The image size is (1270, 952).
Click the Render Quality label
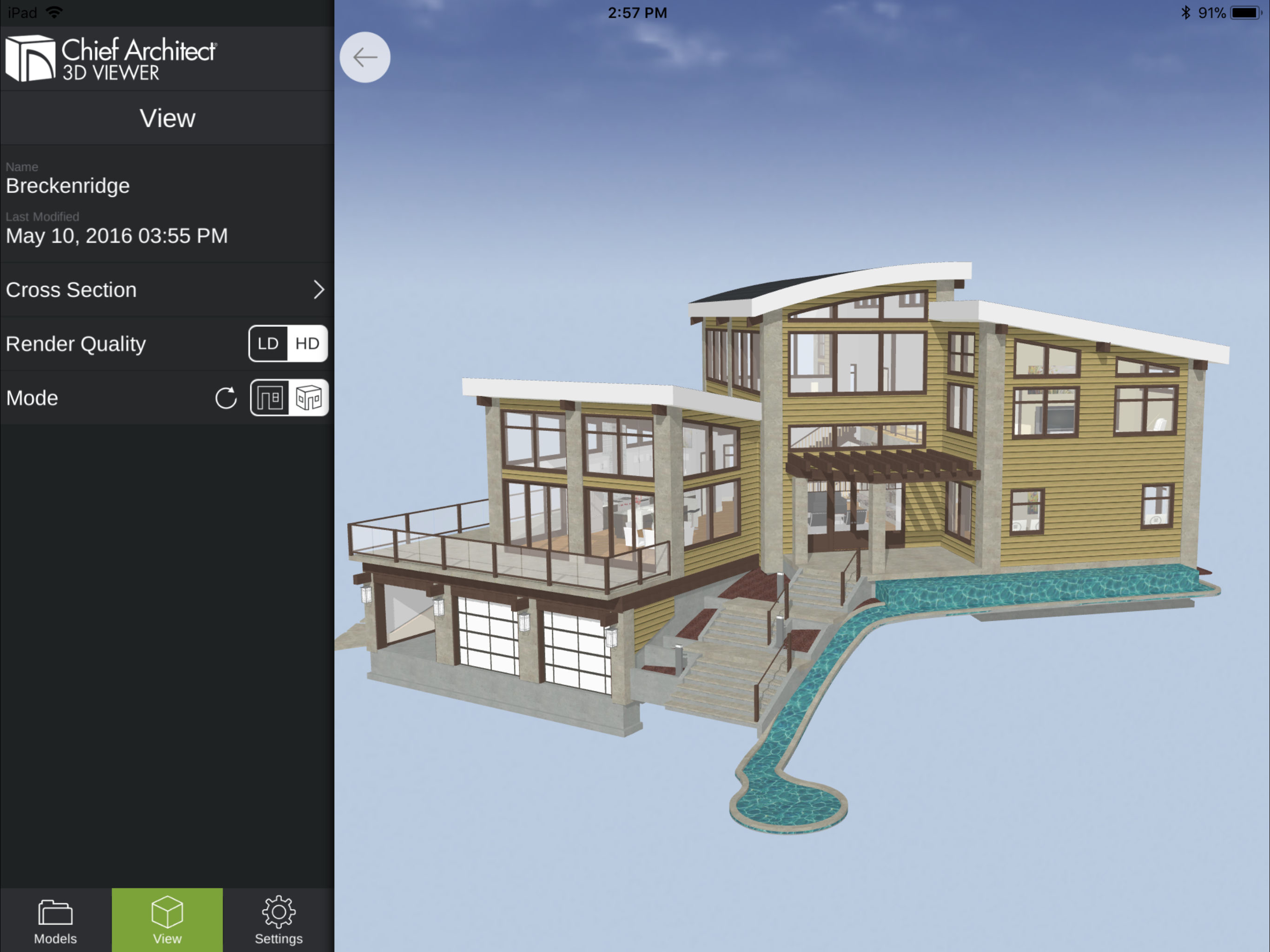tap(76, 344)
